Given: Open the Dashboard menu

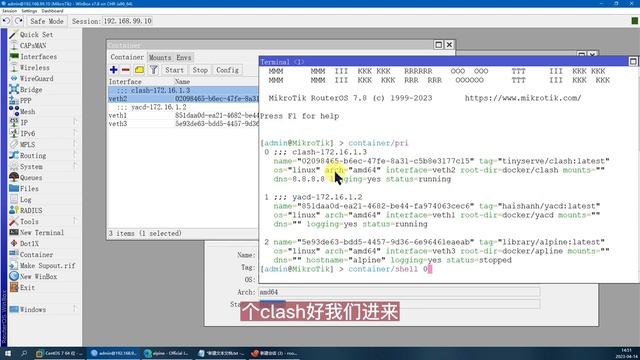Looking at the screenshot, I should coord(52,11).
